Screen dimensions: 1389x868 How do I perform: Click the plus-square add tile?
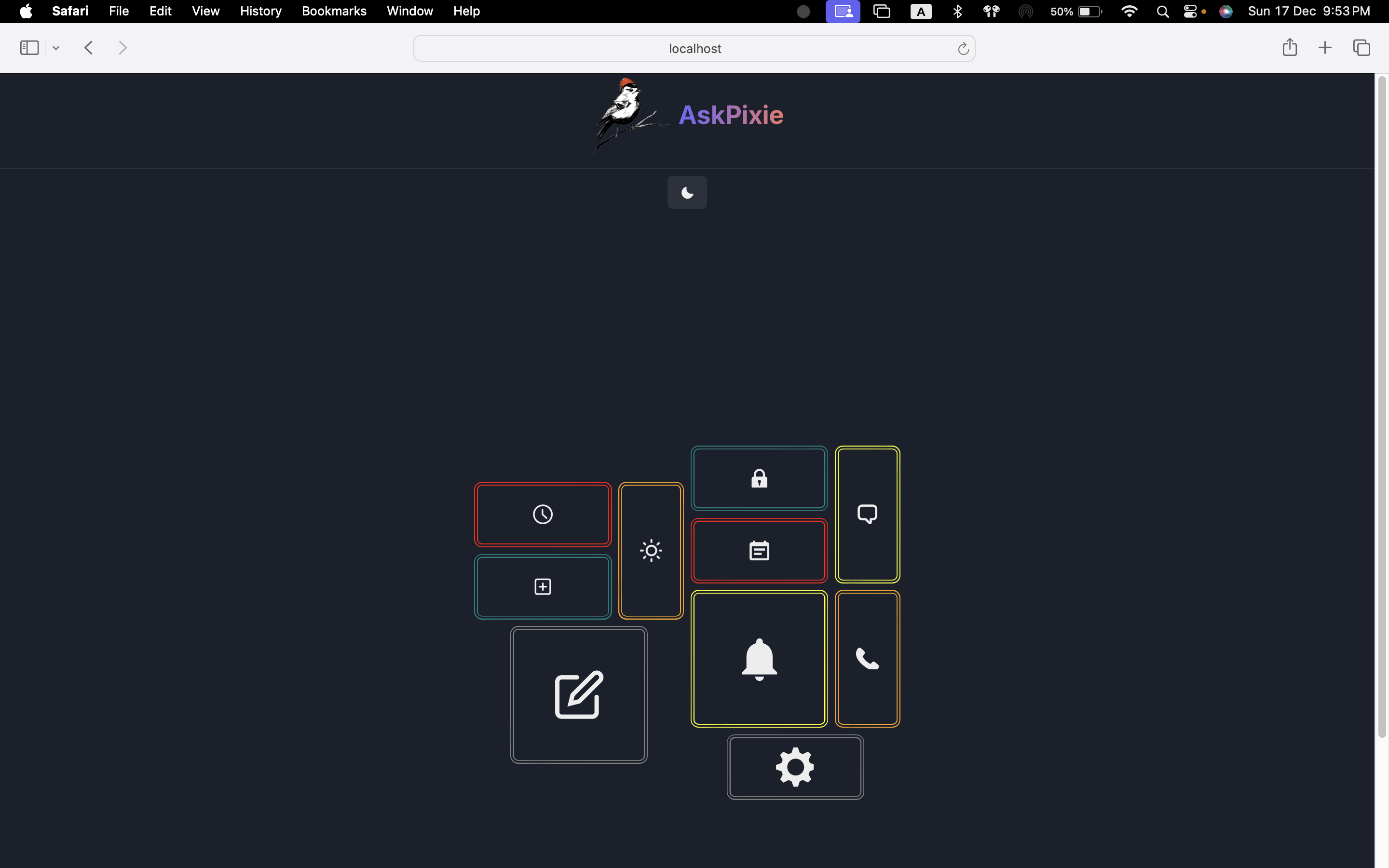click(x=543, y=587)
